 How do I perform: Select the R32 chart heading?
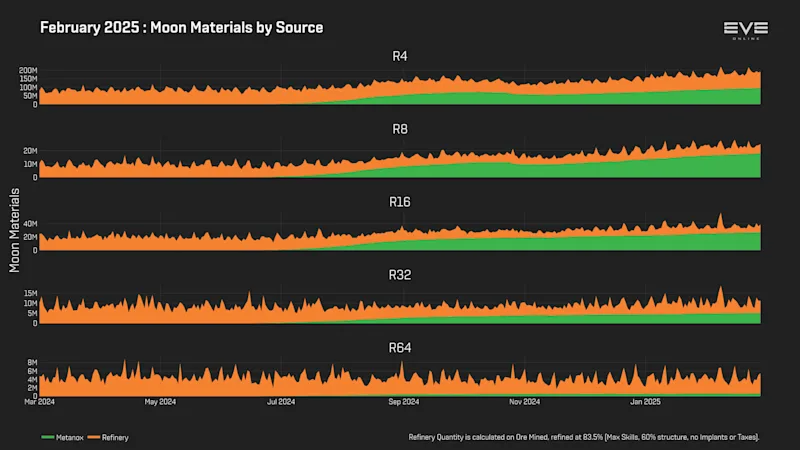point(399,275)
